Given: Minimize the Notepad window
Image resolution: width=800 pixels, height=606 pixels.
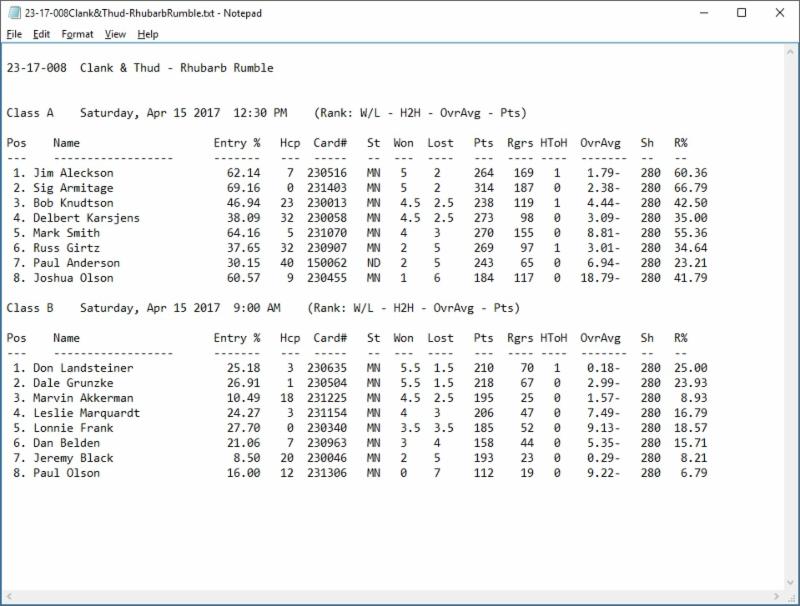Looking at the screenshot, I should [x=695, y=13].
